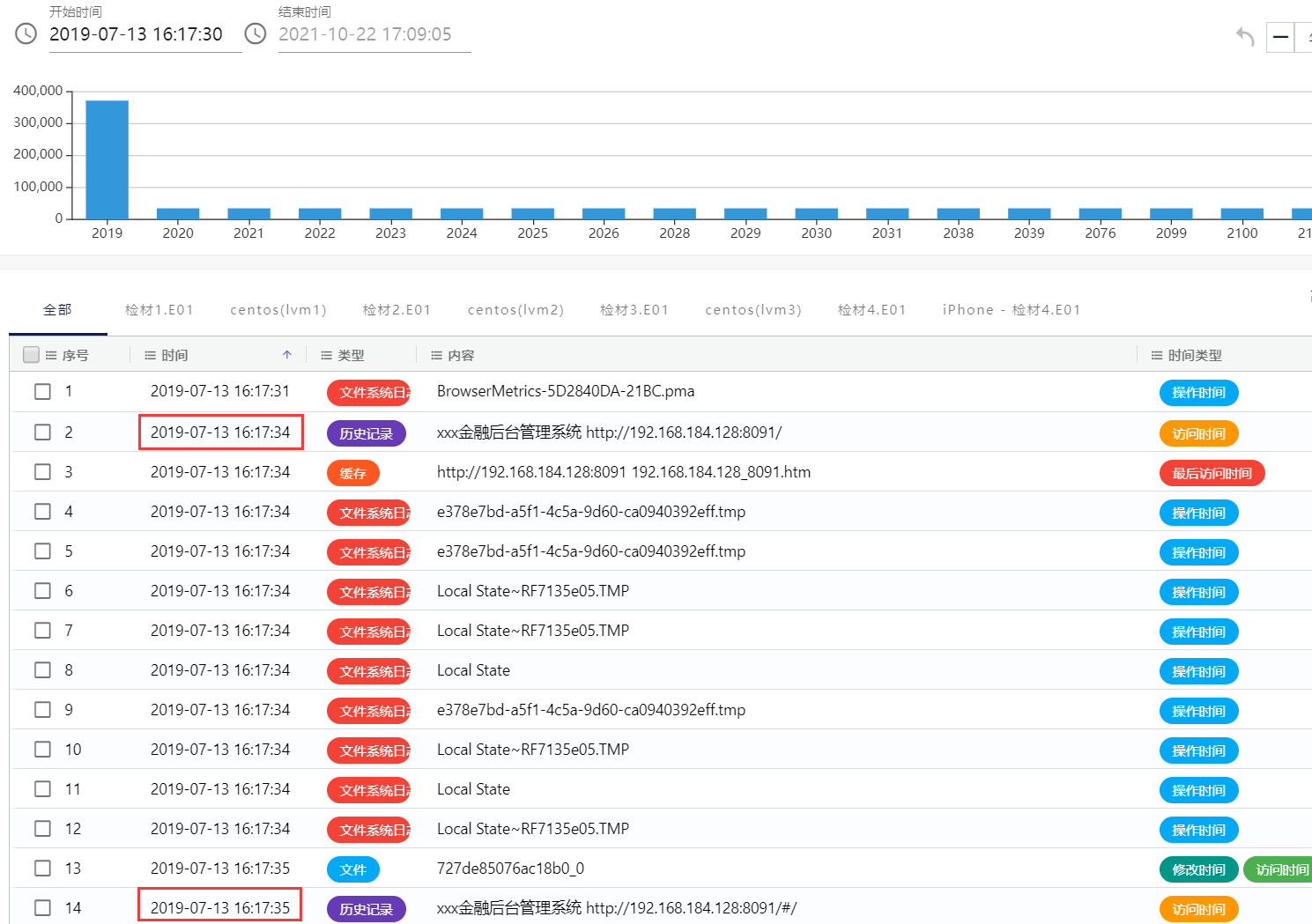Image resolution: width=1312 pixels, height=924 pixels.
Task: Click the 文件系统日志 tag in row 1
Action: 369,393
